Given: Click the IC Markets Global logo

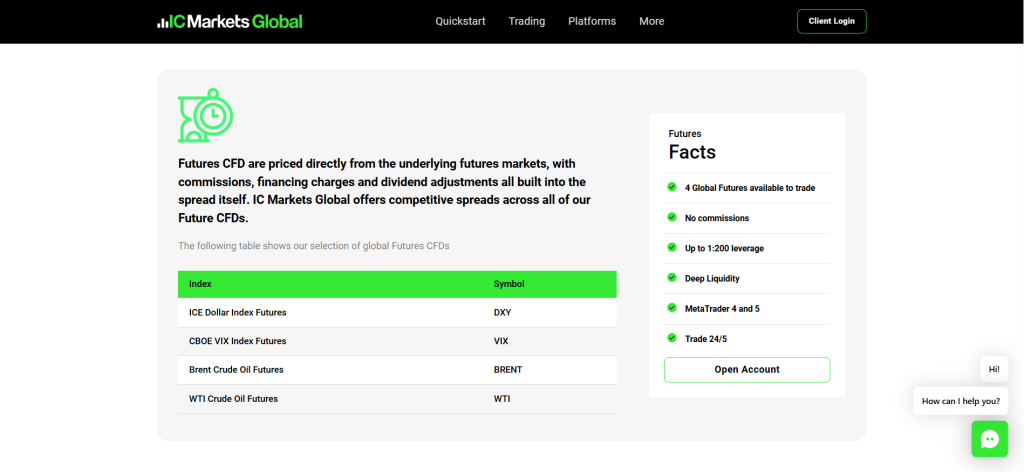Looking at the screenshot, I should [x=229, y=21].
